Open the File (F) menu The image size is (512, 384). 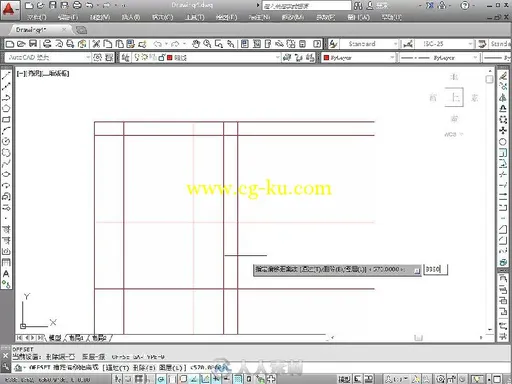37,17
